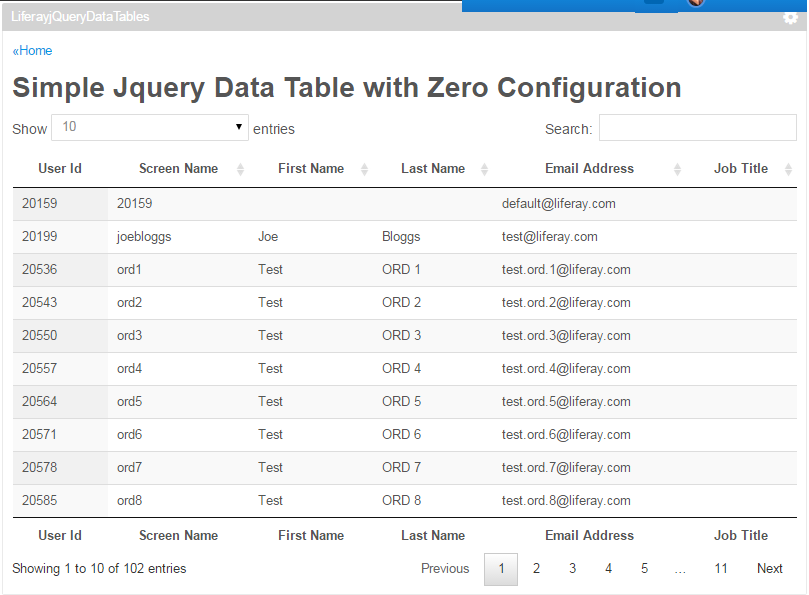Jump to page 11 of results
This screenshot has height=595, width=809.
(721, 568)
